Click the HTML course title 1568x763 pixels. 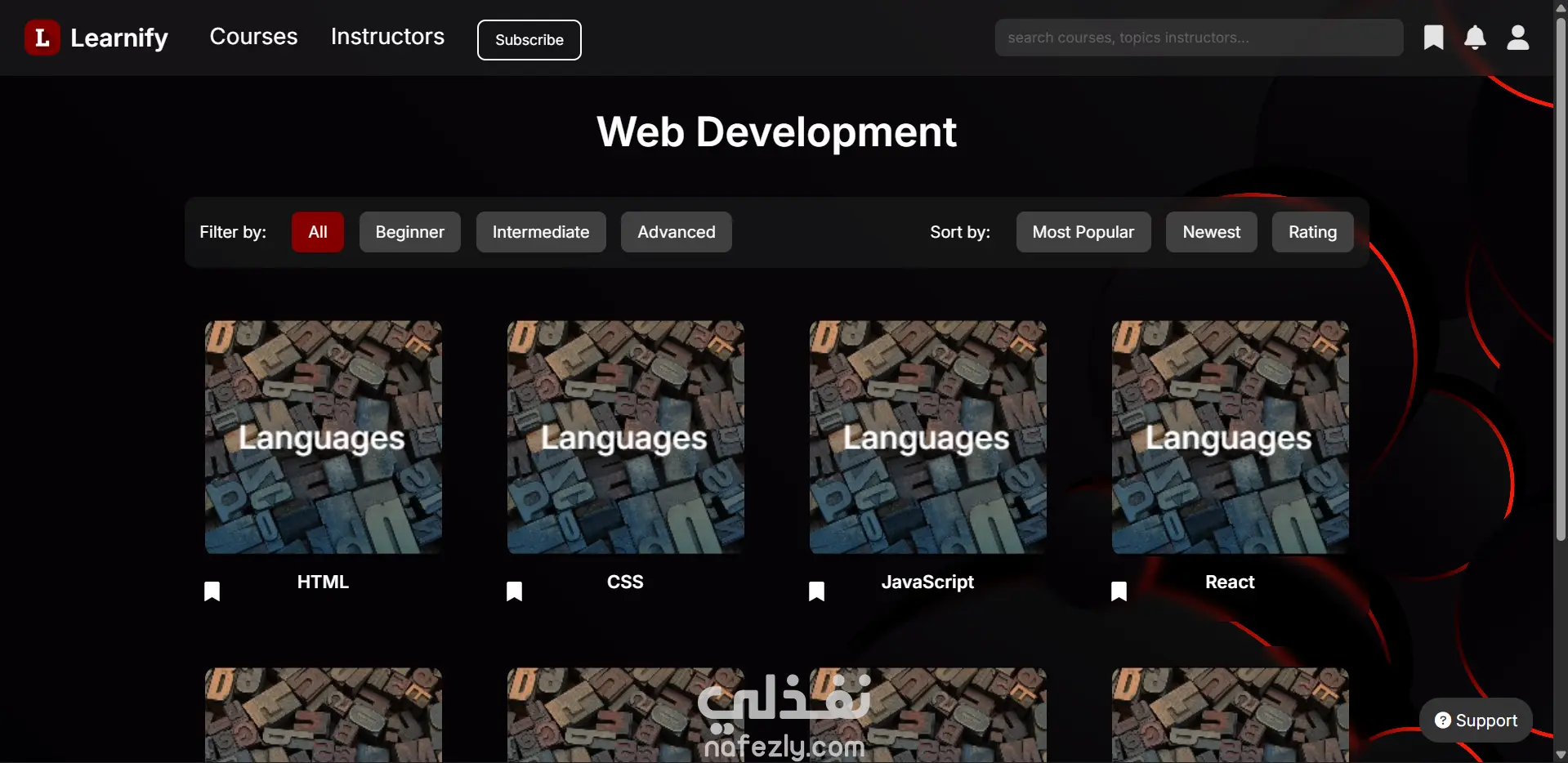323,582
